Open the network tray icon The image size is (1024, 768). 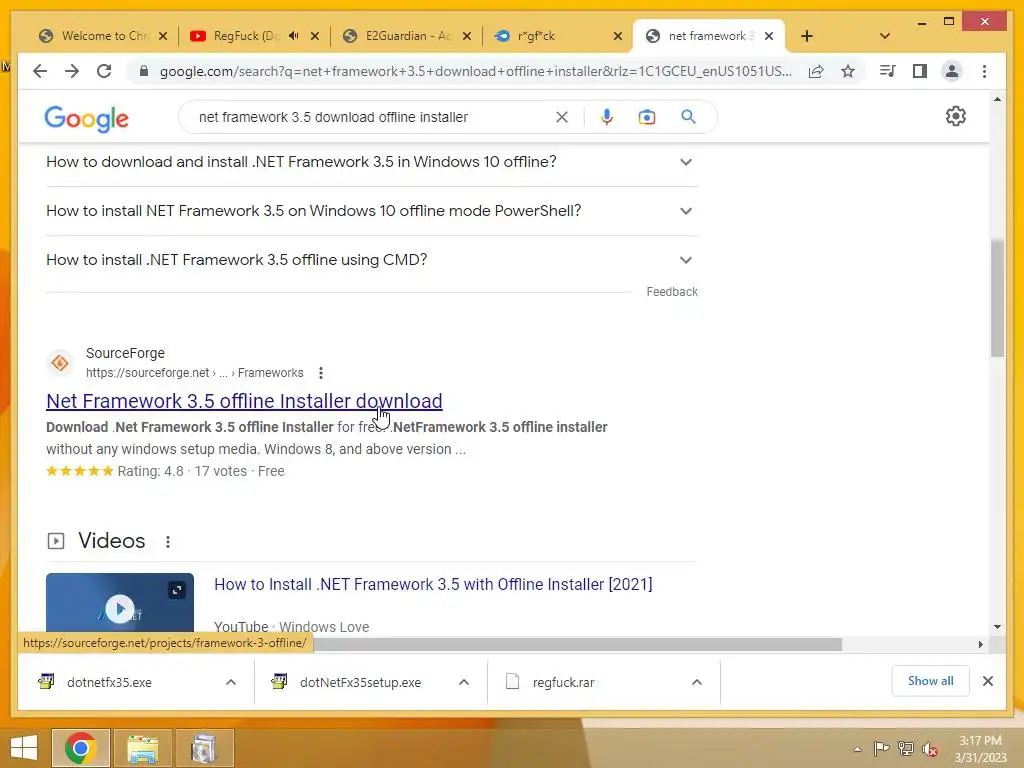[906, 748]
